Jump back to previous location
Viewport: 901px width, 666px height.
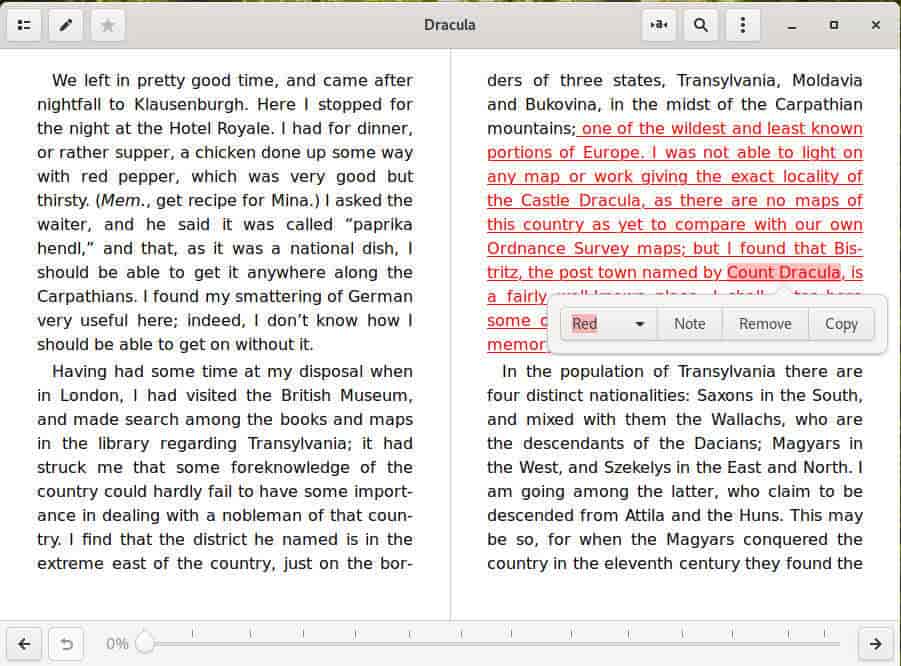[67, 644]
